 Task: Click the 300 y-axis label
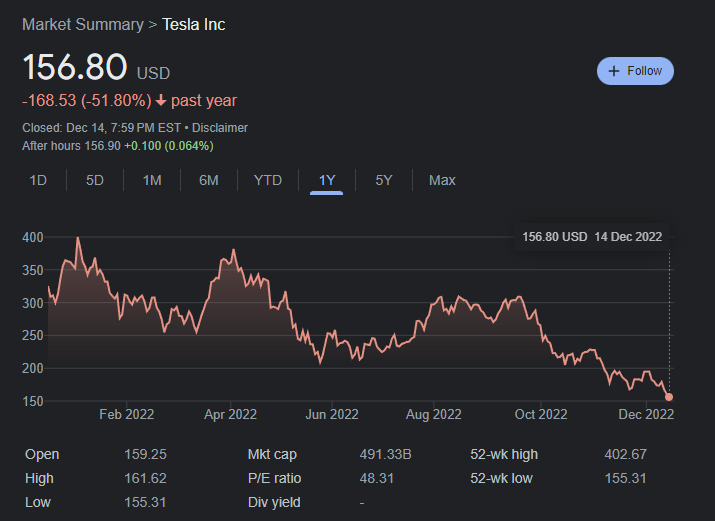[33, 303]
